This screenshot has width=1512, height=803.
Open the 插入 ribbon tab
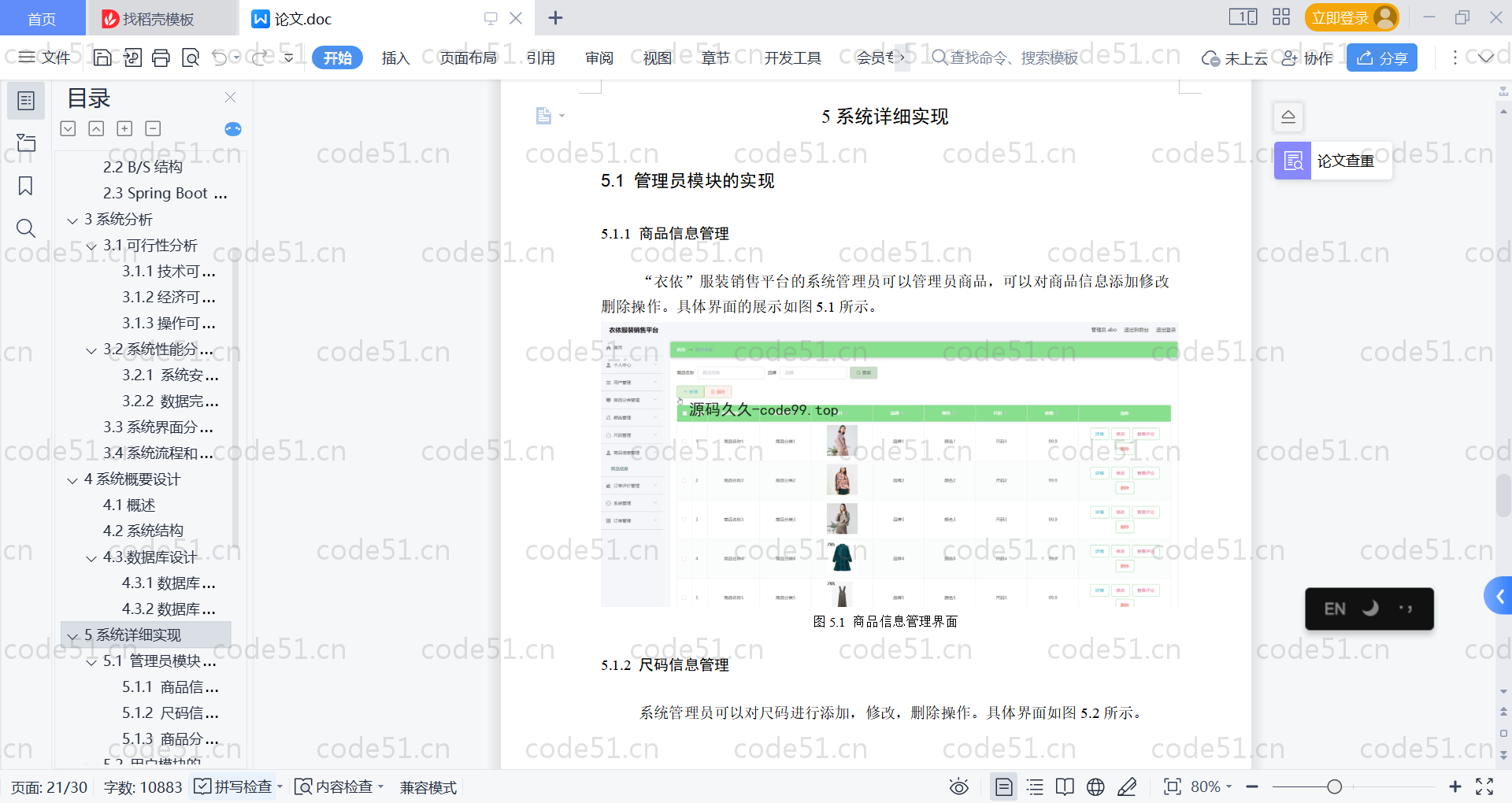[x=395, y=57]
